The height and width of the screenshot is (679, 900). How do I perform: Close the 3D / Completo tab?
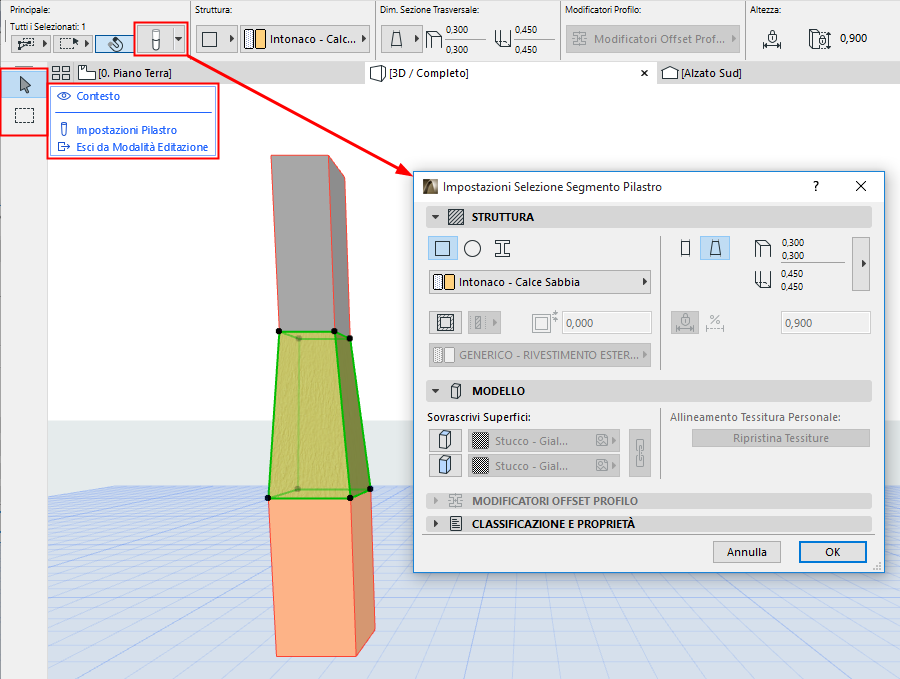645,73
